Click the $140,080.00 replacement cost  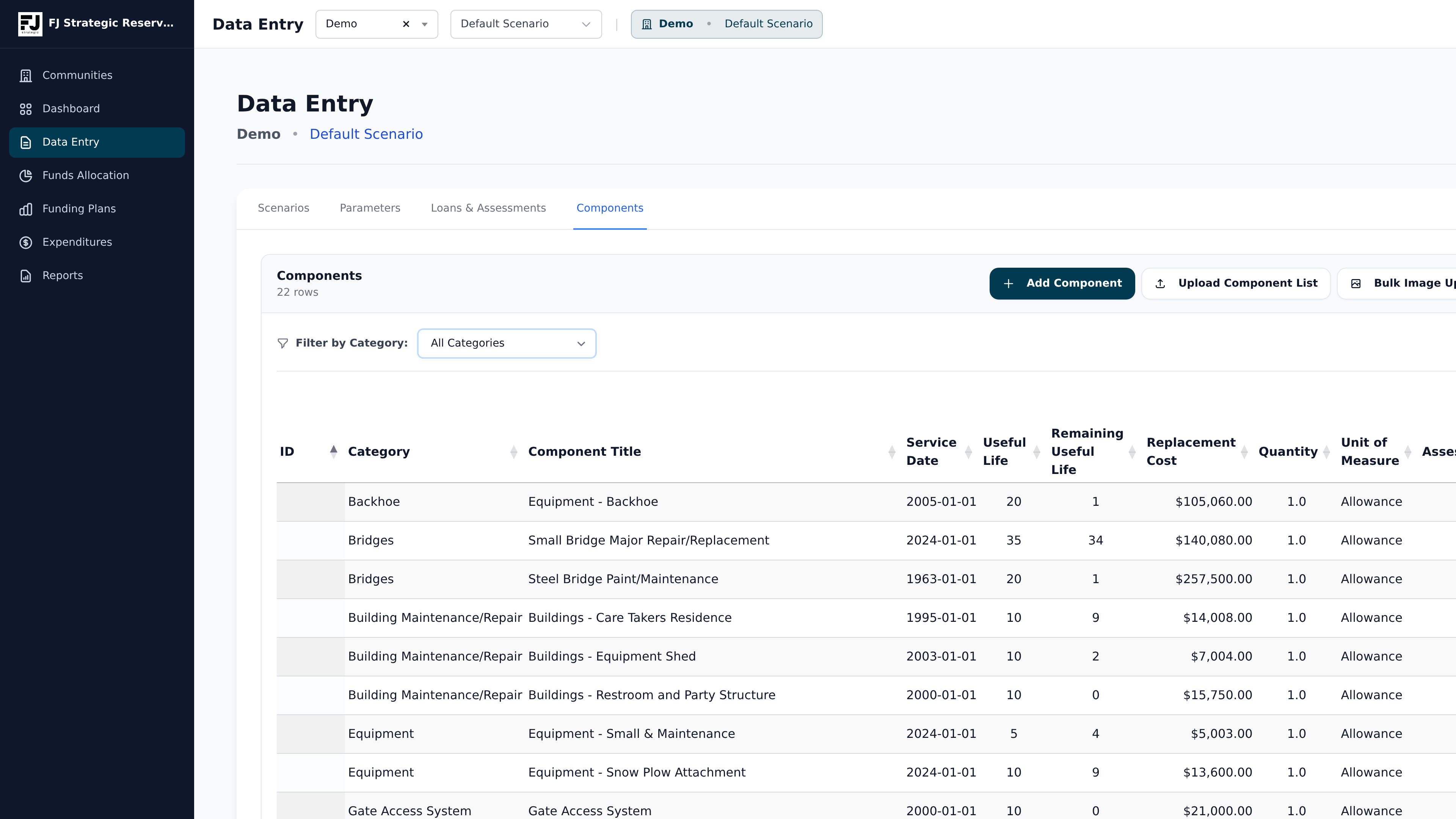(x=1213, y=541)
